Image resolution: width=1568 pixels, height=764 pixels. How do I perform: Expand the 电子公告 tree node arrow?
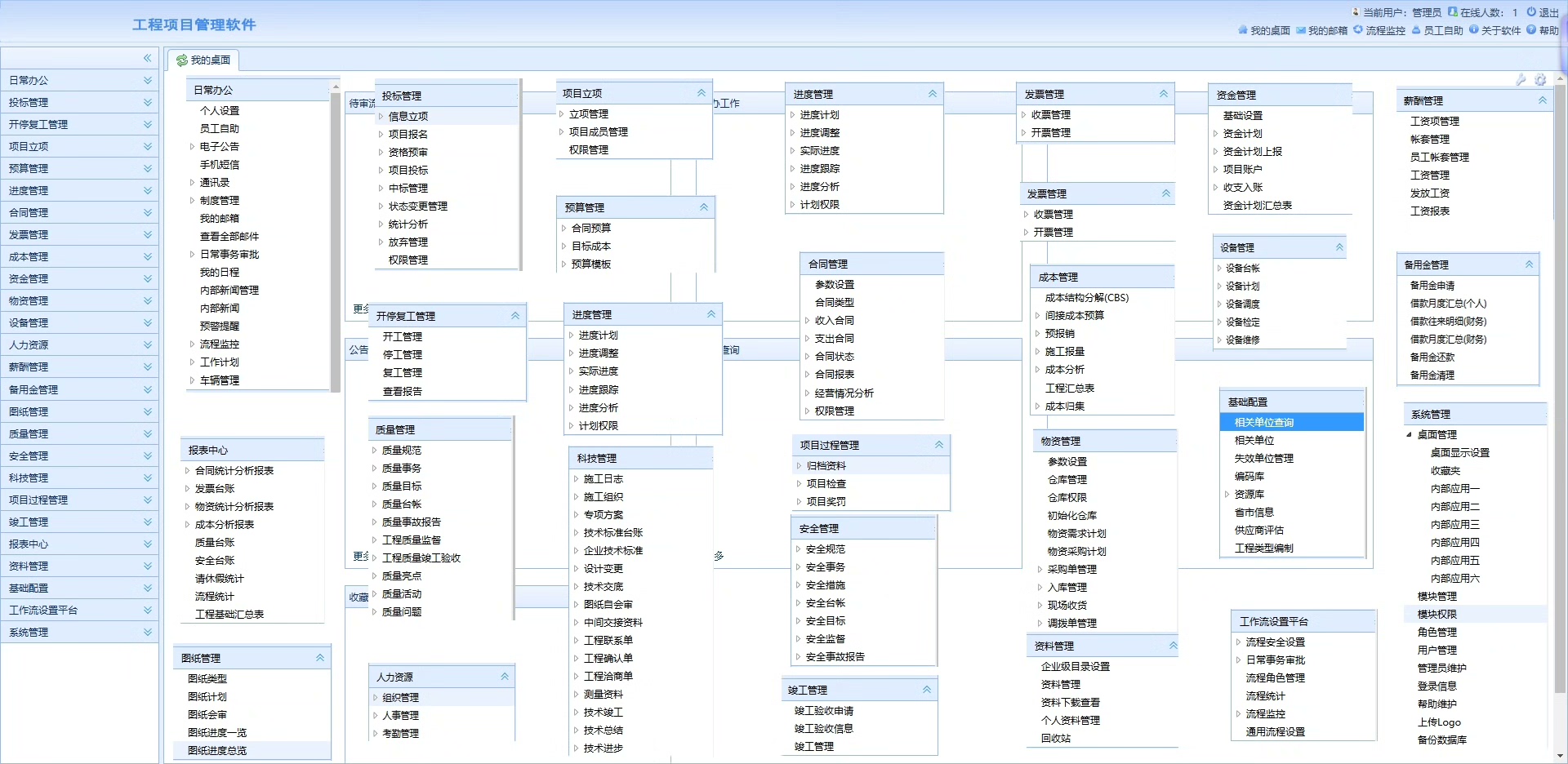tap(192, 147)
